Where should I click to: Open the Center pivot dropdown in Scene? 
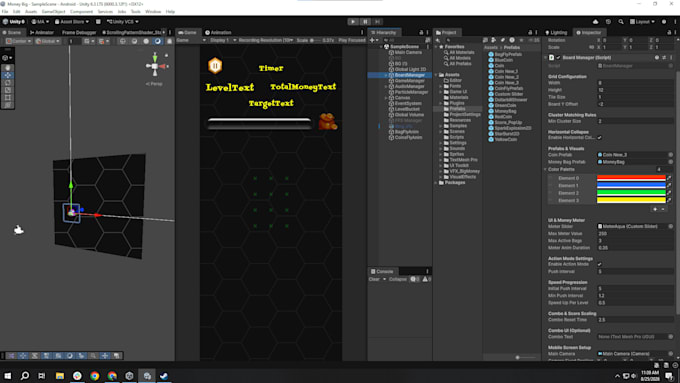click(x=19, y=41)
